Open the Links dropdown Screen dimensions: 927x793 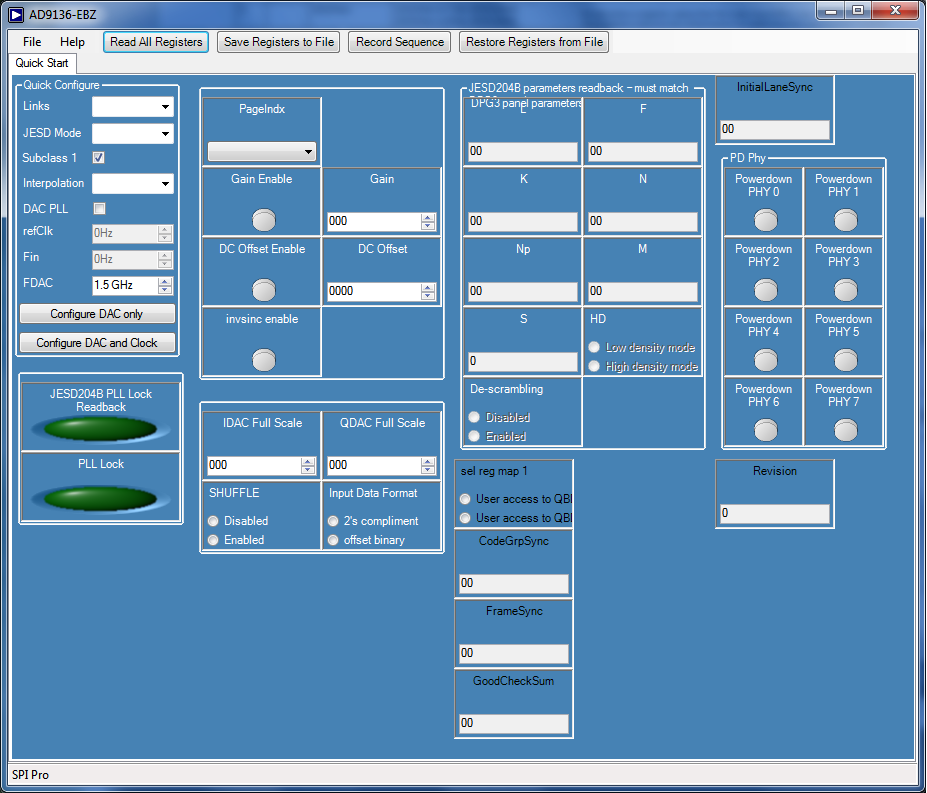[133, 107]
